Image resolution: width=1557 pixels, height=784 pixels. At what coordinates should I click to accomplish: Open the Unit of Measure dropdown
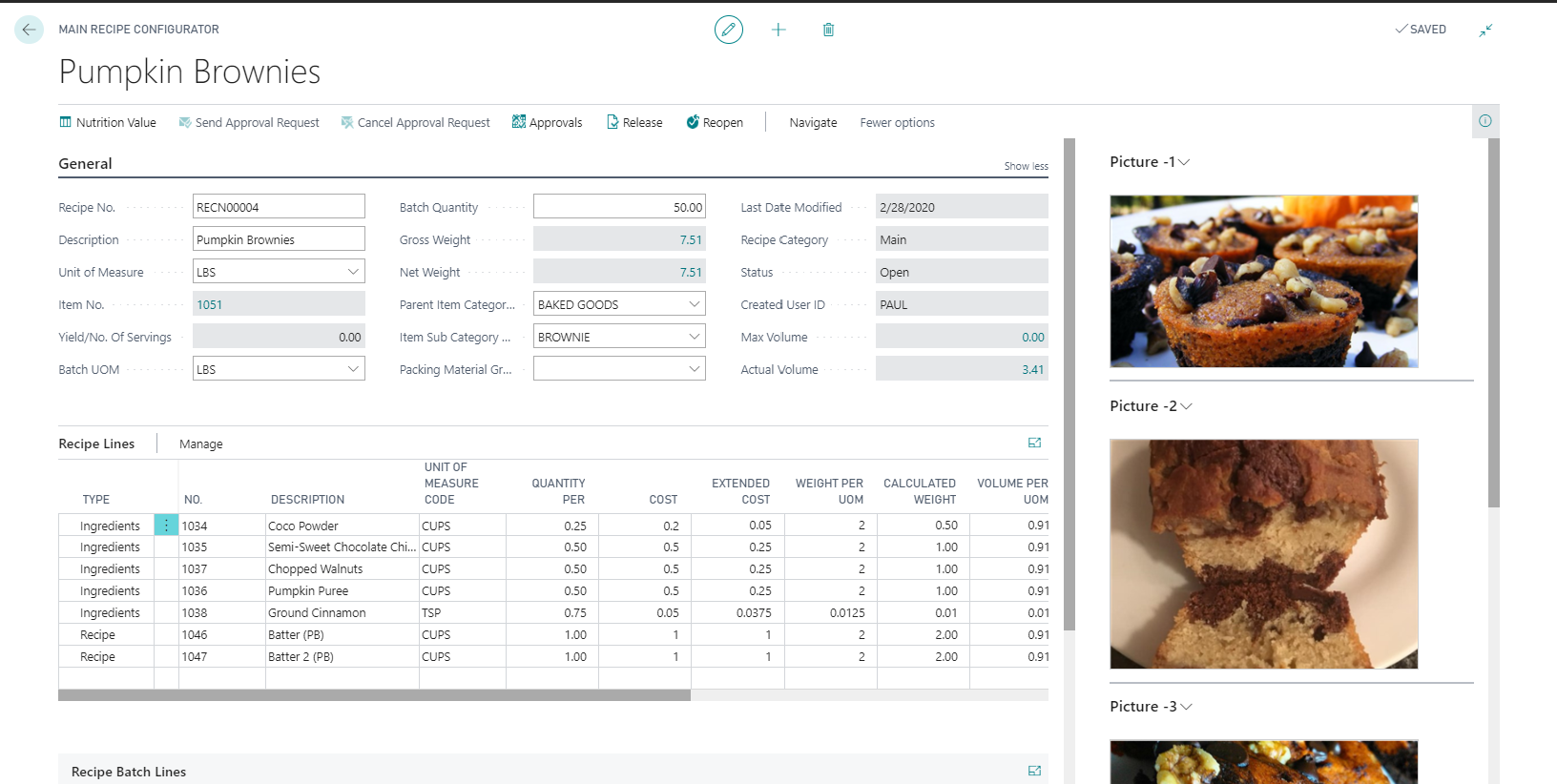coord(353,272)
